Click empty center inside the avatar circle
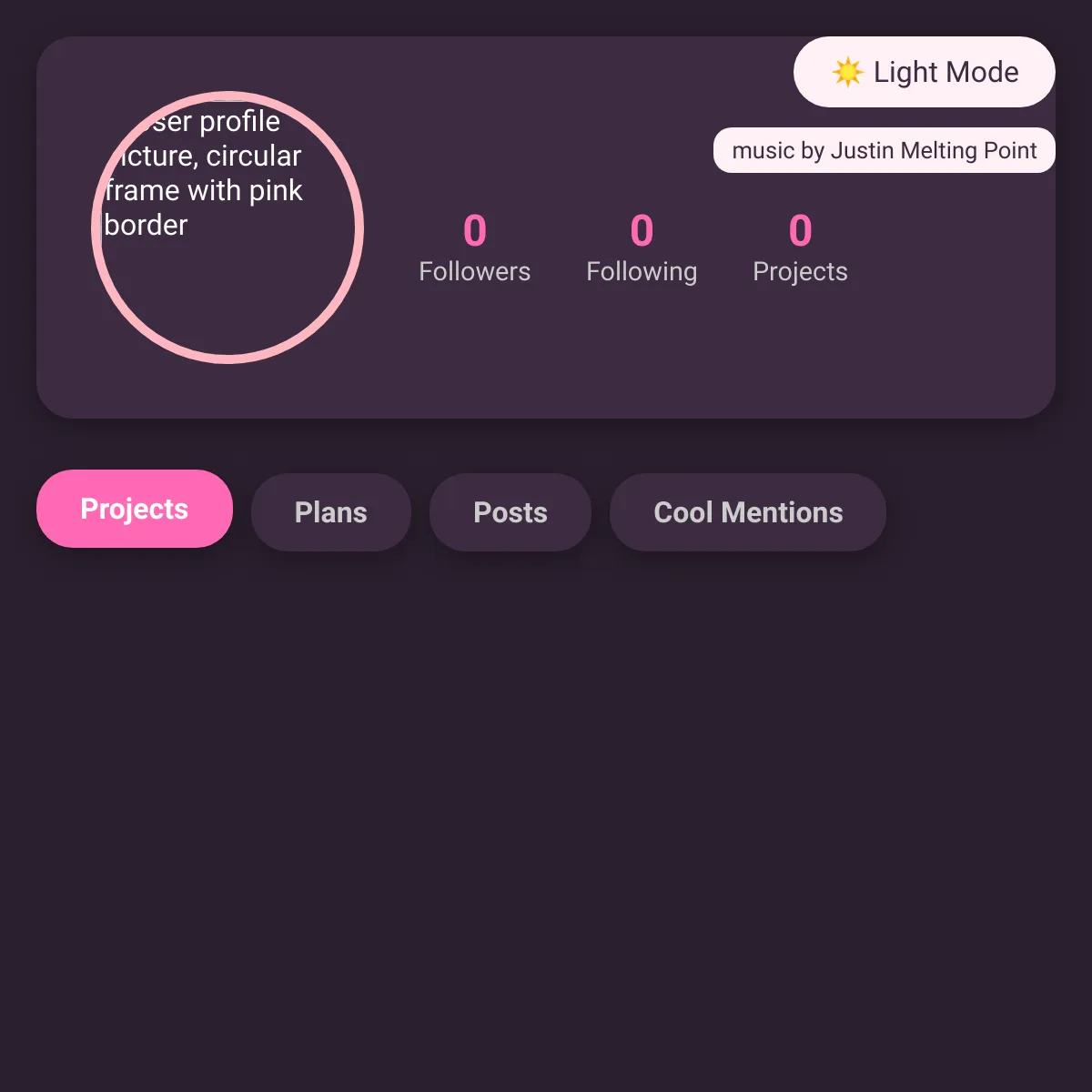The image size is (1092, 1092). [x=227, y=291]
